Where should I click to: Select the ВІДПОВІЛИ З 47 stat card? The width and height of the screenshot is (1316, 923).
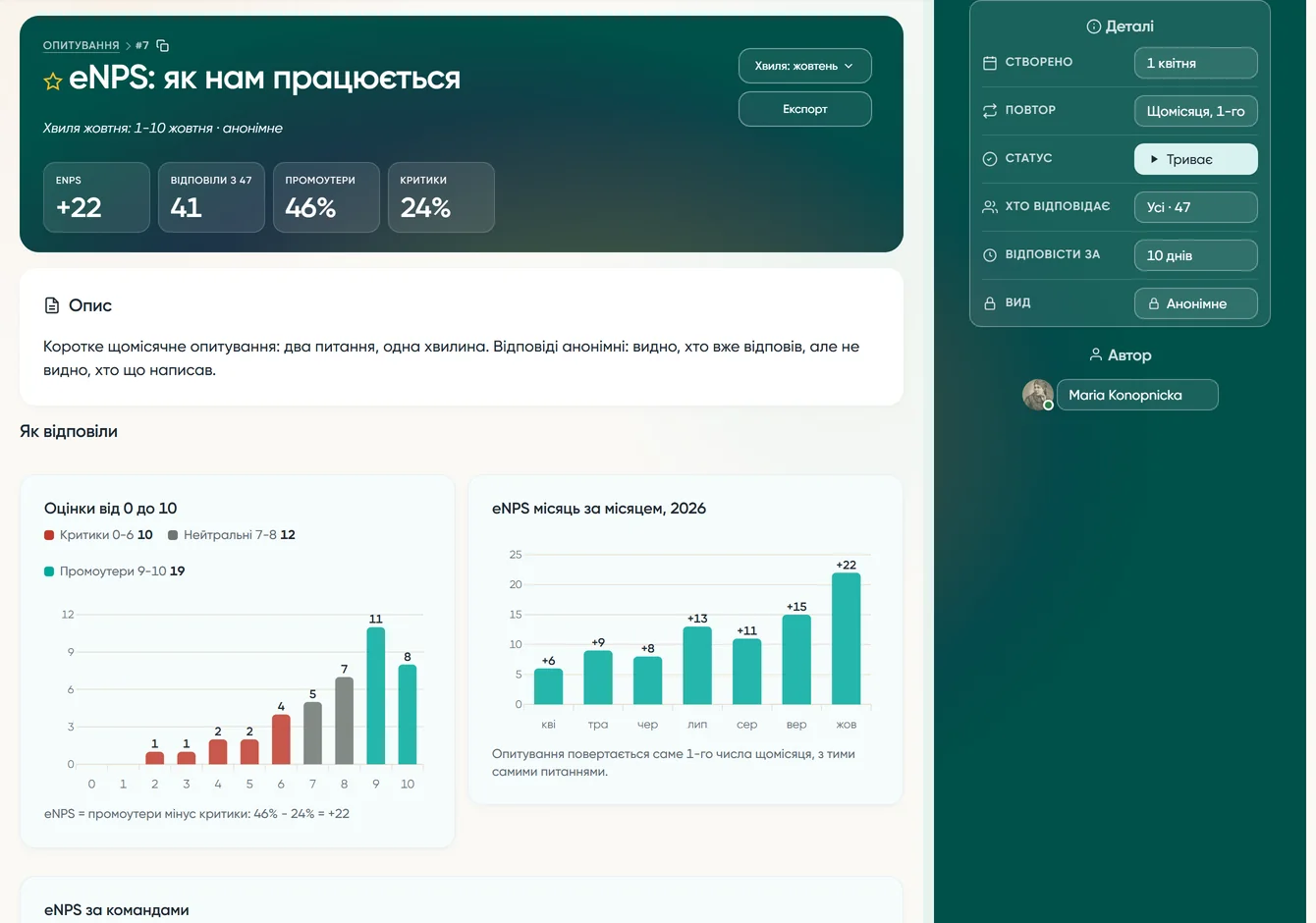[x=211, y=197]
